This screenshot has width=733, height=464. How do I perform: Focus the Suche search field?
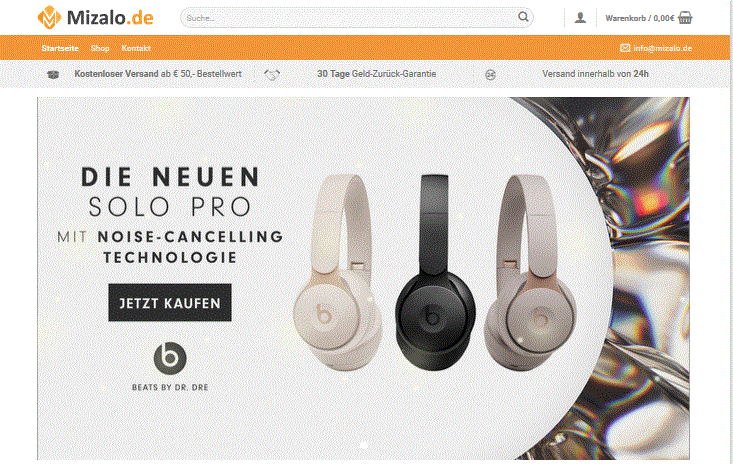pyautogui.click(x=357, y=18)
